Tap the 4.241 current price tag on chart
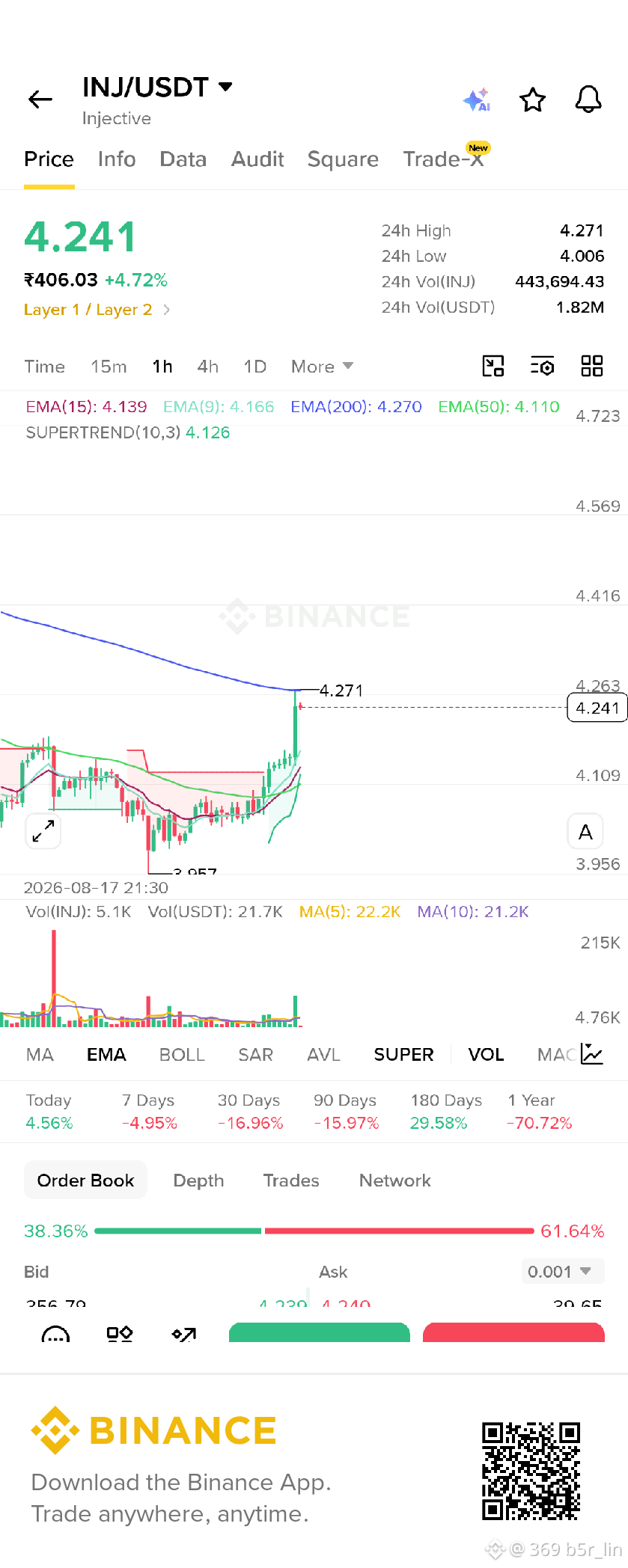The width and height of the screenshot is (628, 1568). click(597, 708)
